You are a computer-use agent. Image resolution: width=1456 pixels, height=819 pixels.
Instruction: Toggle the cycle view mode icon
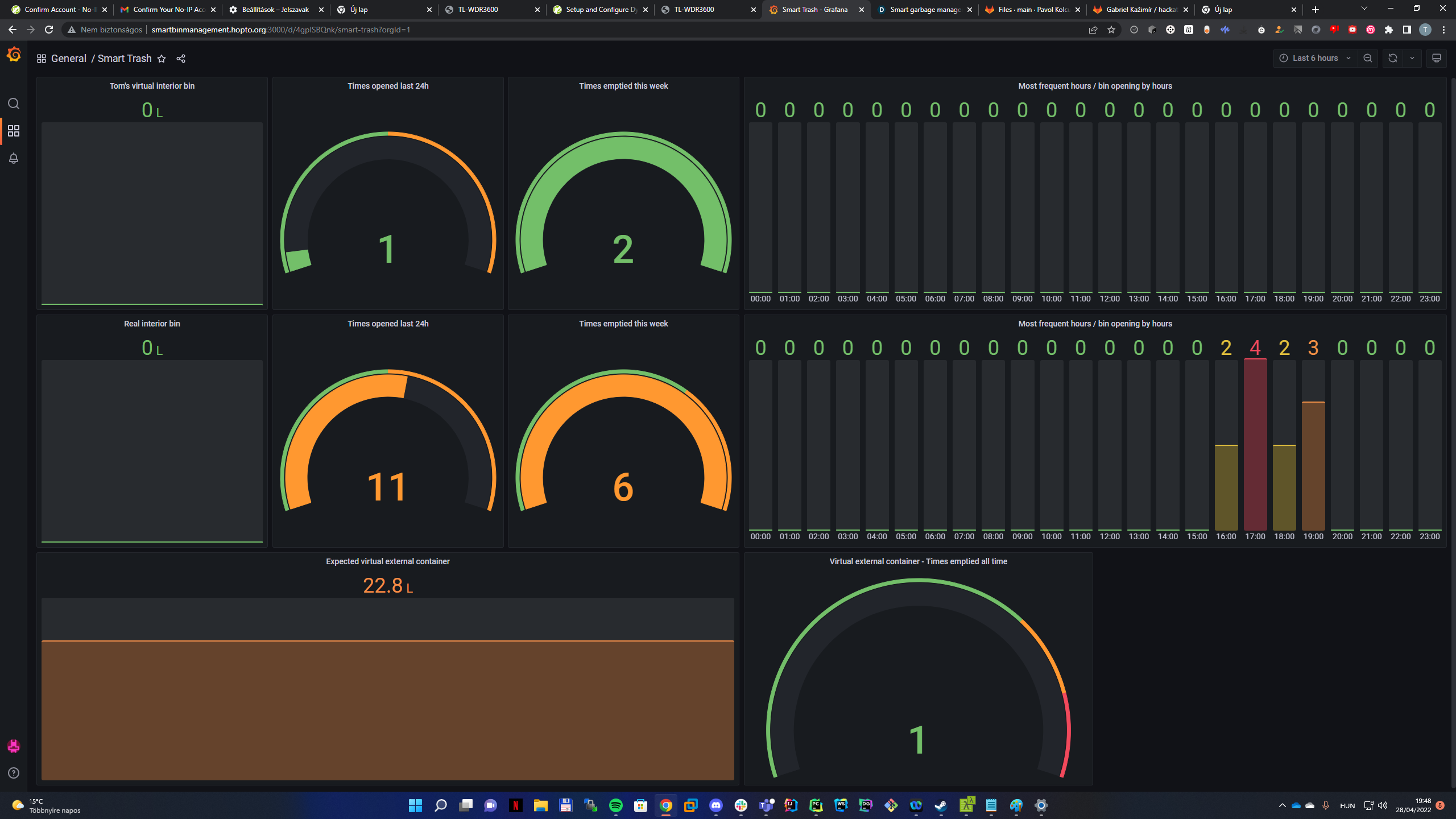[x=1436, y=58]
